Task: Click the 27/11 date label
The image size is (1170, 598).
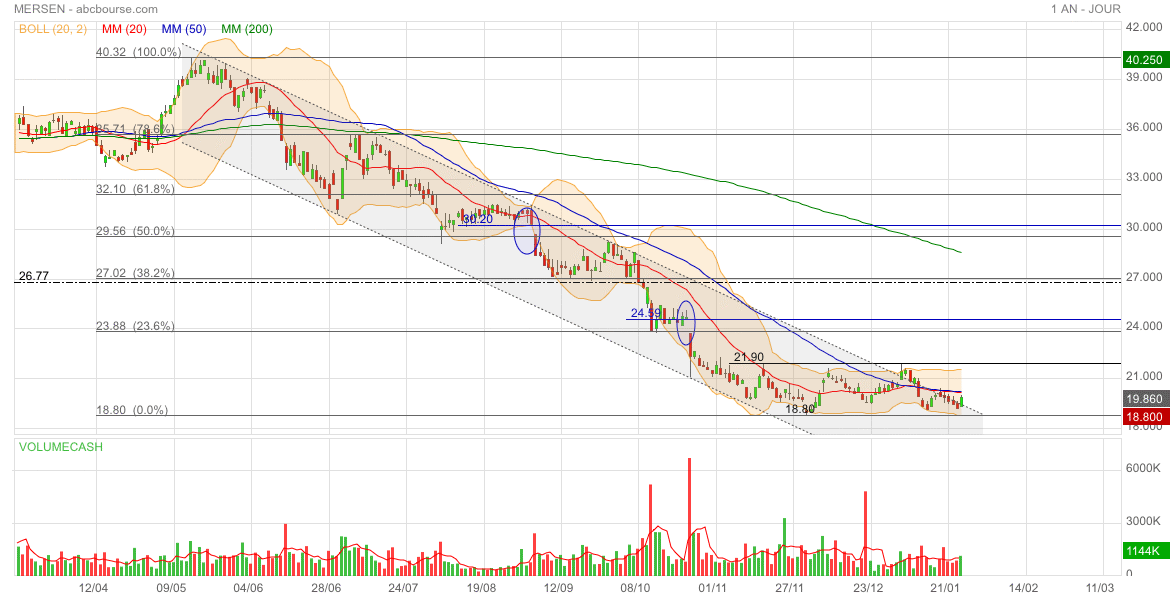Action: pyautogui.click(x=790, y=588)
